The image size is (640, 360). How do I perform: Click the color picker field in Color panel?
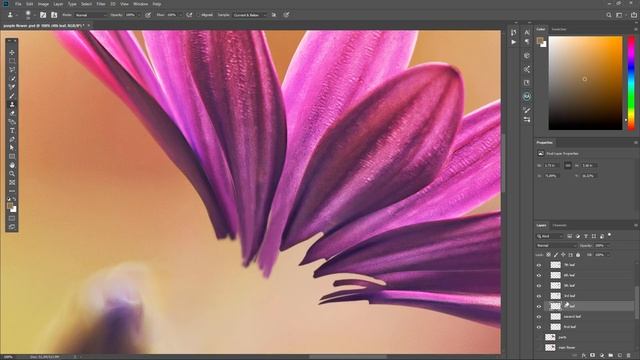[x=585, y=83]
